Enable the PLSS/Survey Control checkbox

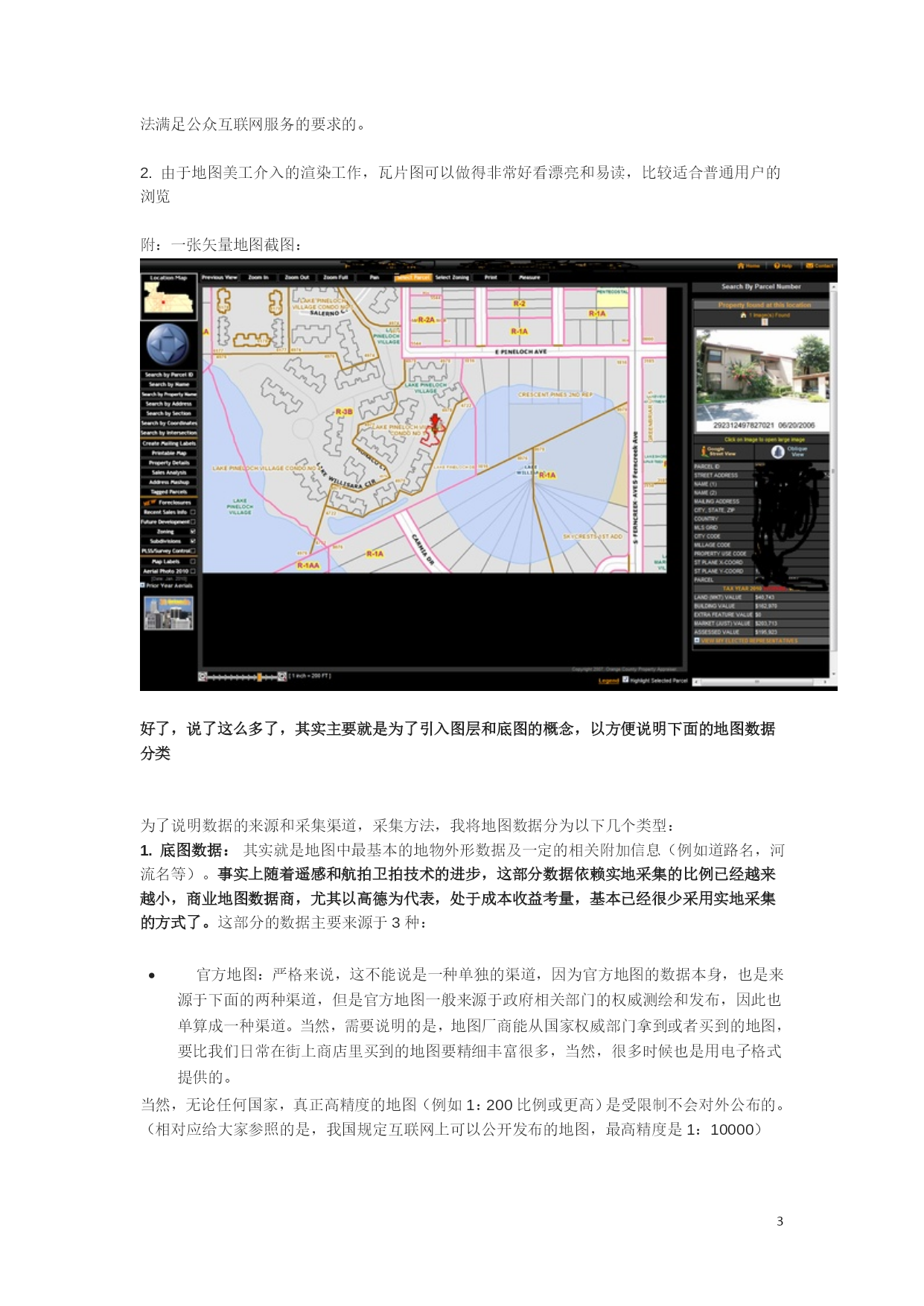click(x=194, y=551)
